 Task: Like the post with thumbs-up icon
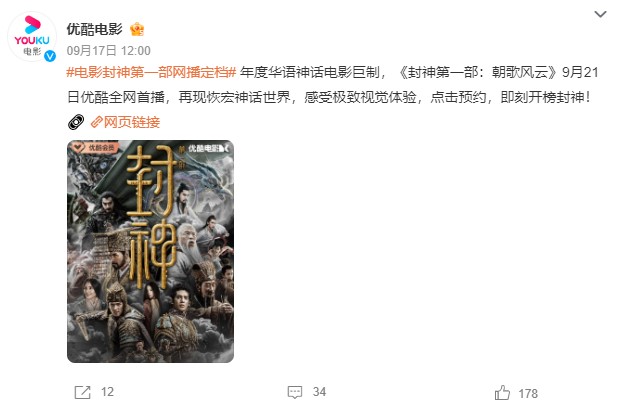pyautogui.click(x=502, y=393)
